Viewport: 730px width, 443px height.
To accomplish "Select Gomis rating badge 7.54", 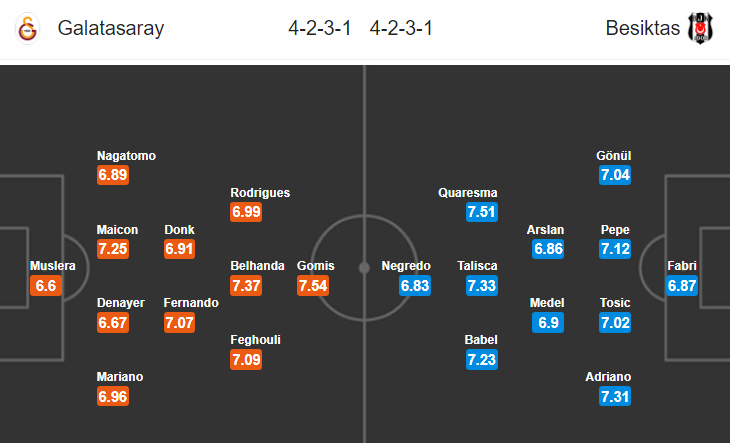I will [x=313, y=285].
